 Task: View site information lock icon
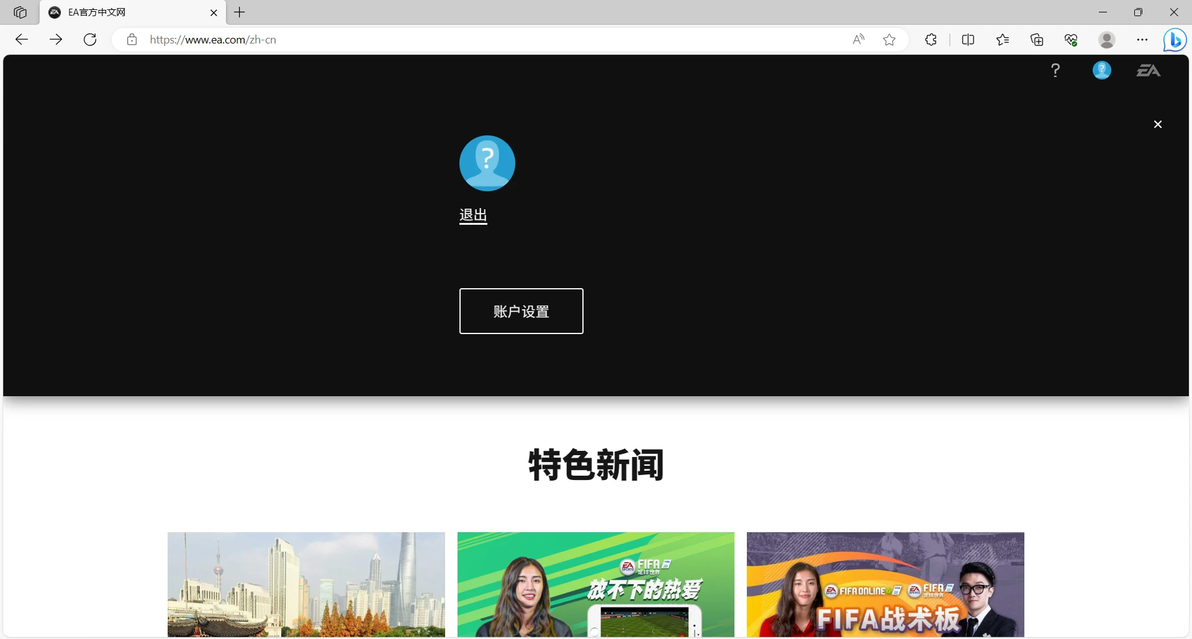(x=132, y=40)
